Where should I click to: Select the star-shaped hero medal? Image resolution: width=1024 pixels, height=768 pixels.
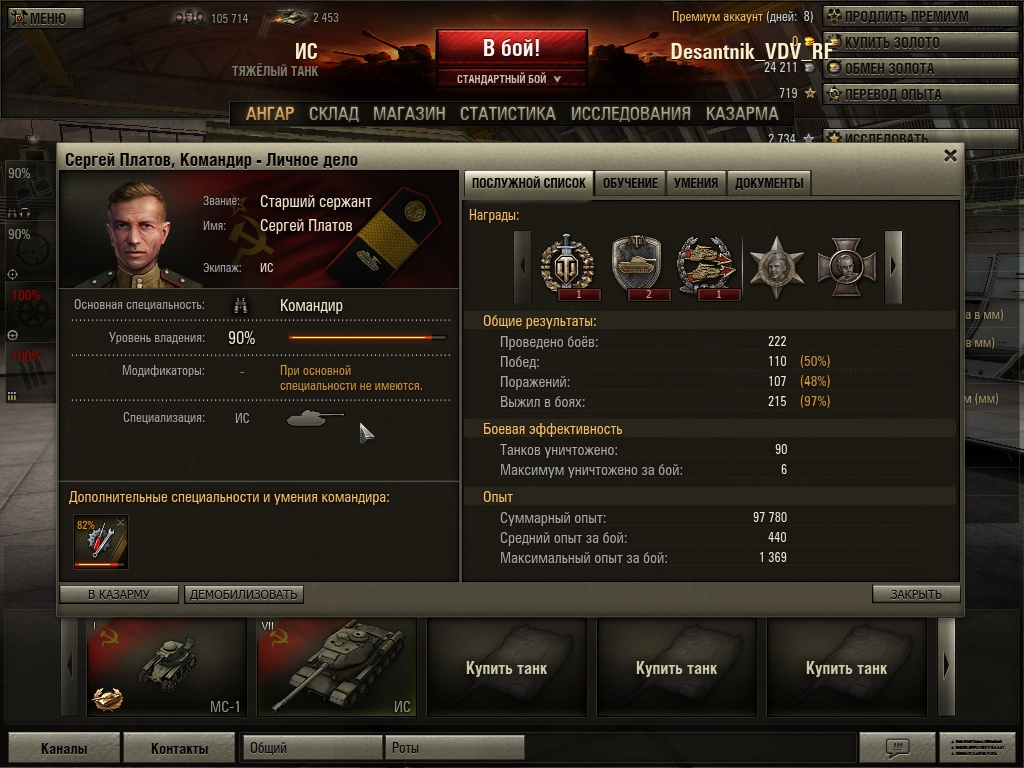[776, 266]
